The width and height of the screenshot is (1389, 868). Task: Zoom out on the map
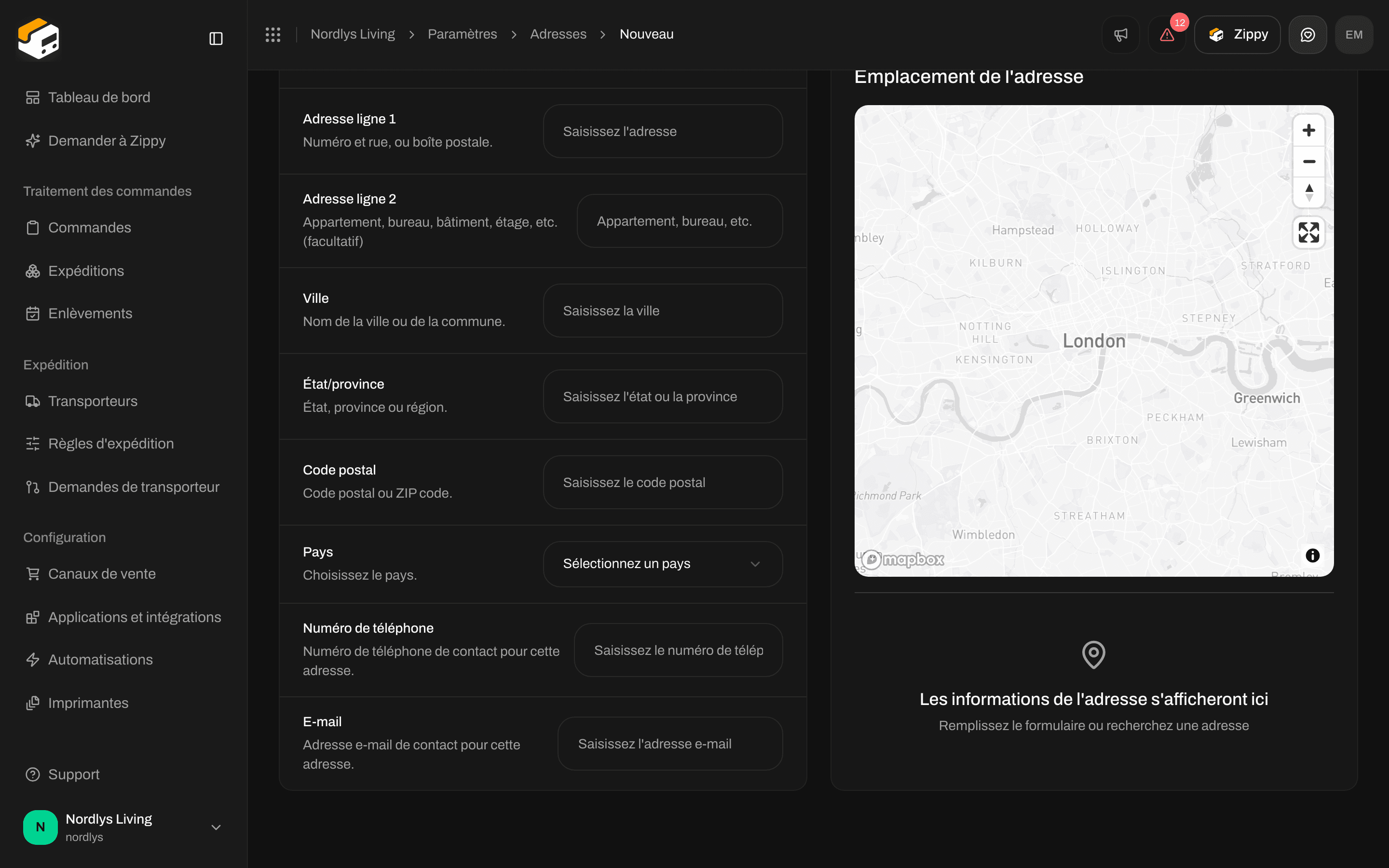(1308, 162)
